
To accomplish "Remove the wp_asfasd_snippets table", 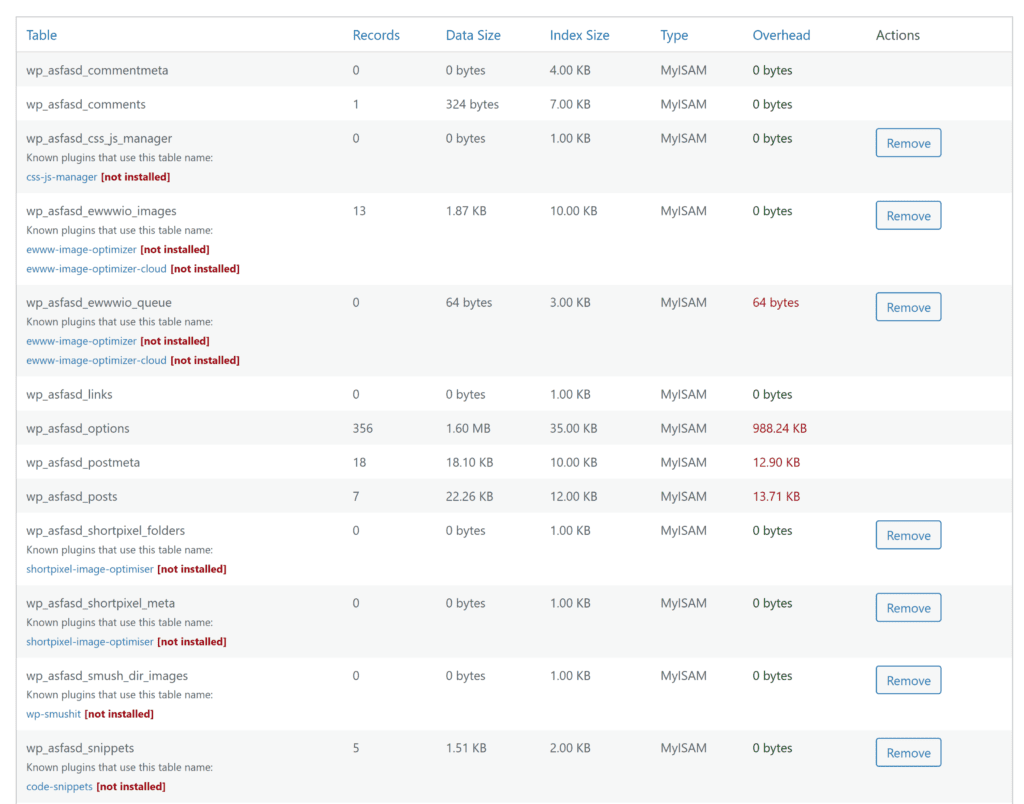I will 908,752.
